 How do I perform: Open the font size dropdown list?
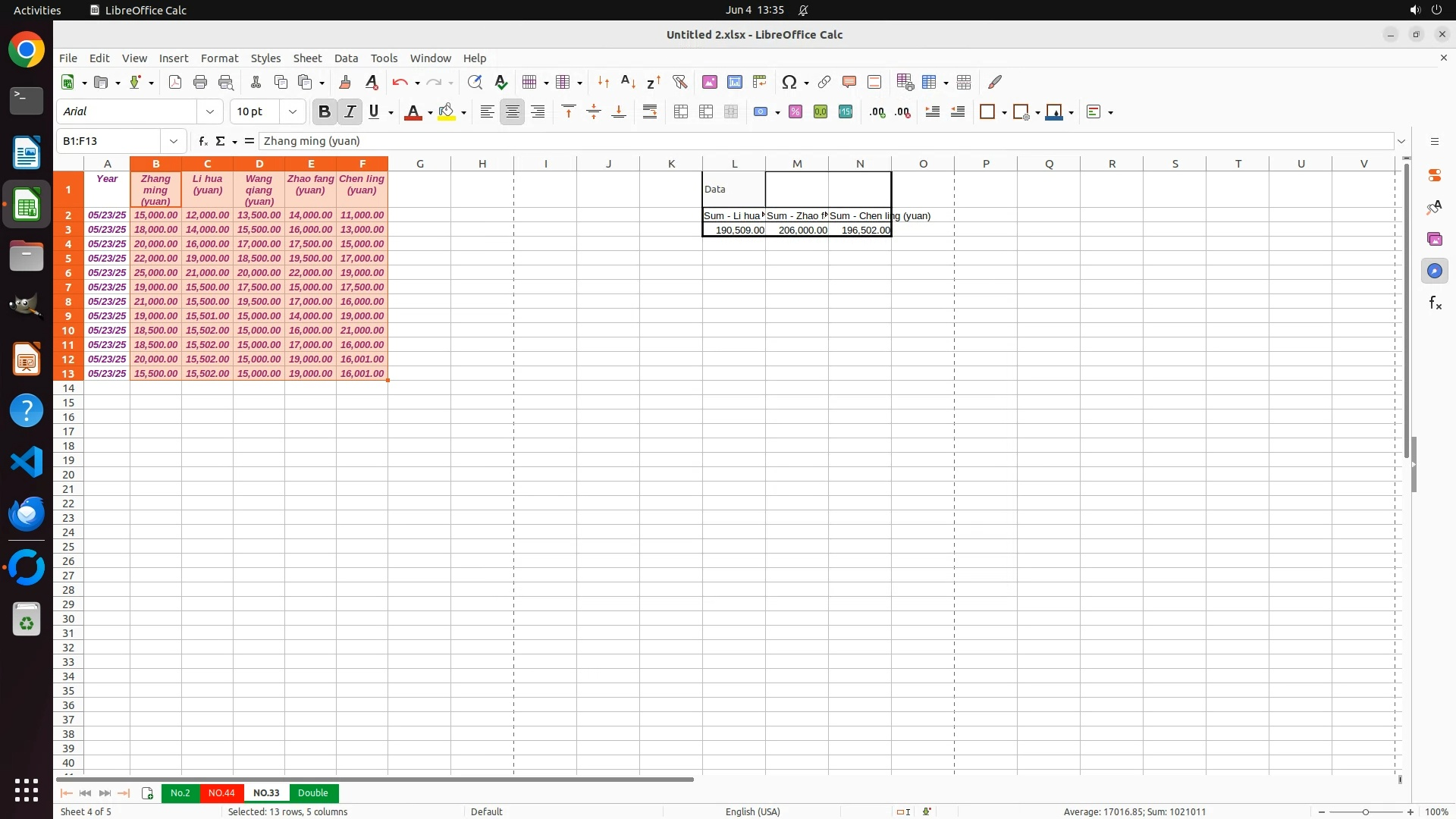(293, 112)
